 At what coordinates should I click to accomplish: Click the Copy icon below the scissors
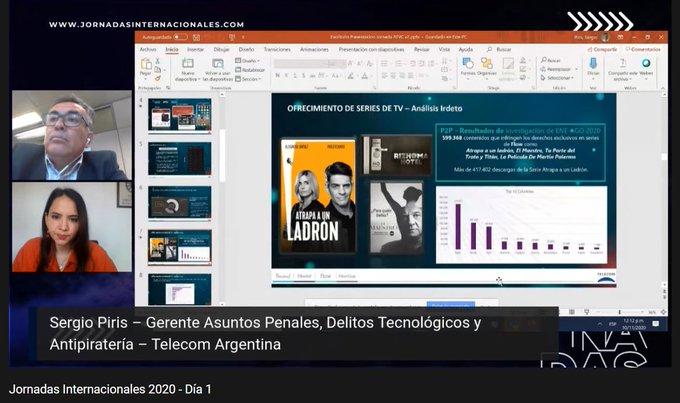158,69
